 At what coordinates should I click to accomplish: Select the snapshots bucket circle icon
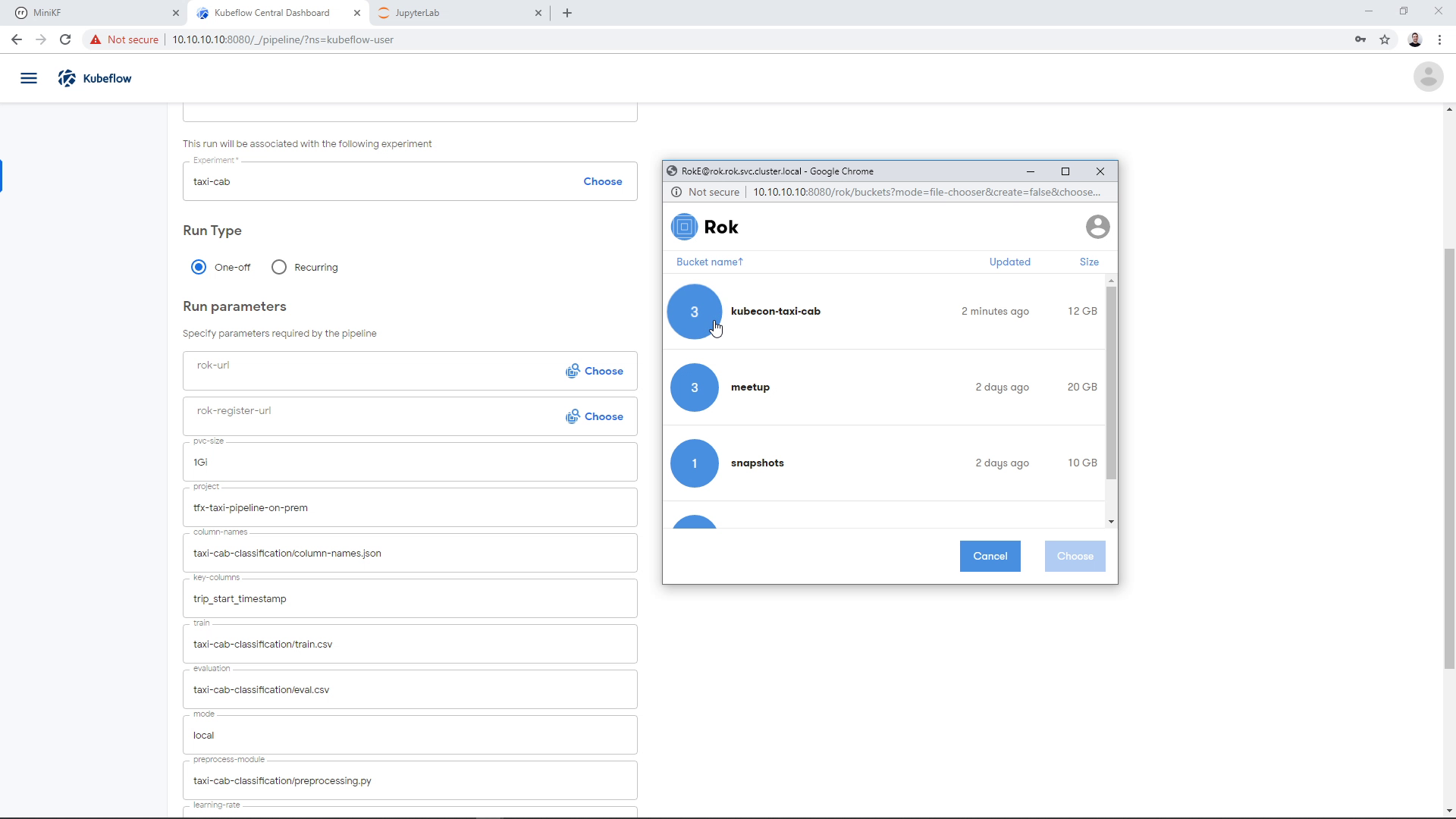point(694,463)
